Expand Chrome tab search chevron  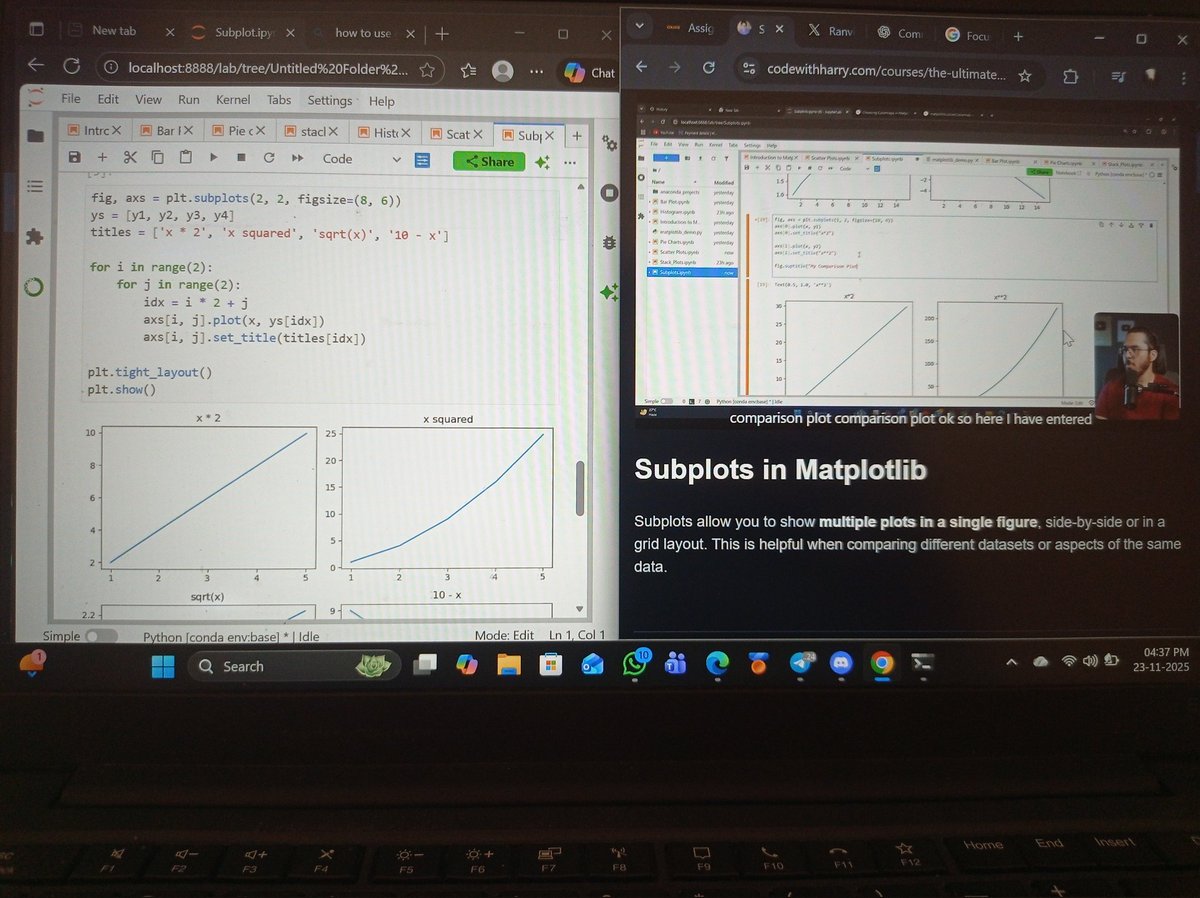[x=640, y=25]
